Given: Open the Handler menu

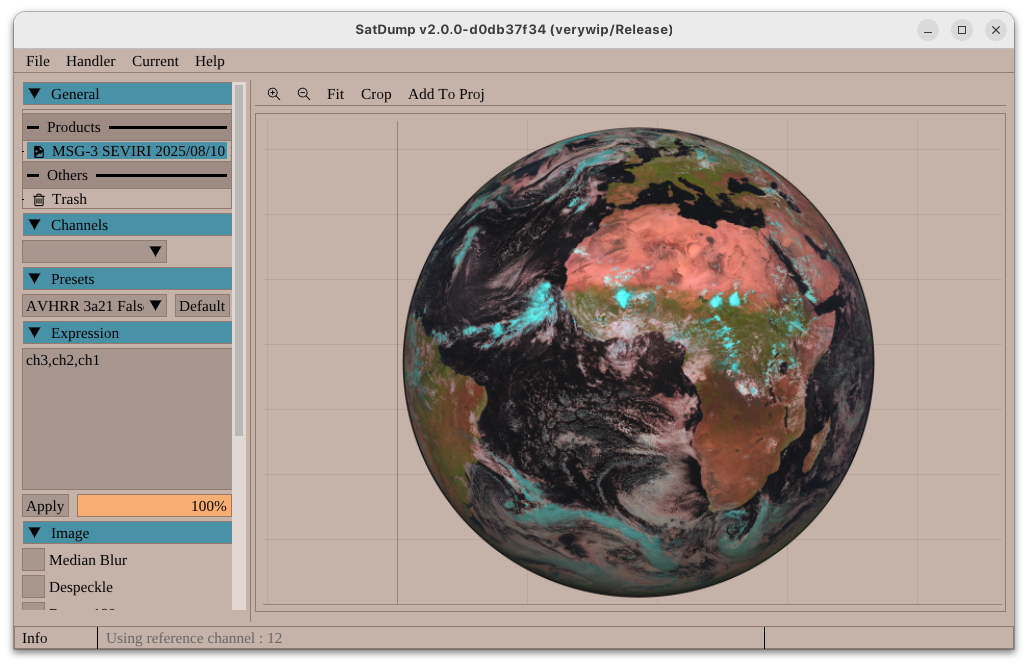Looking at the screenshot, I should 91,61.
